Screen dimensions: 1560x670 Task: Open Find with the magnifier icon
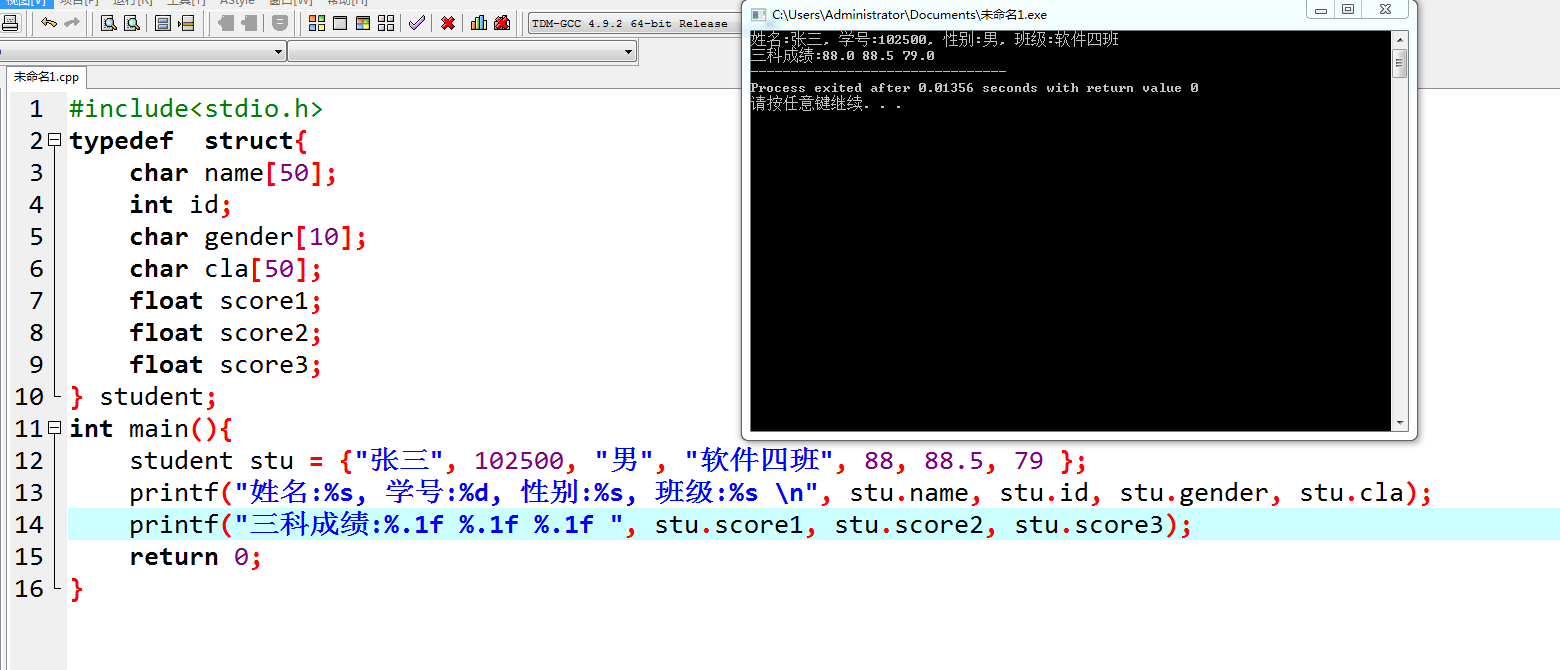point(108,23)
